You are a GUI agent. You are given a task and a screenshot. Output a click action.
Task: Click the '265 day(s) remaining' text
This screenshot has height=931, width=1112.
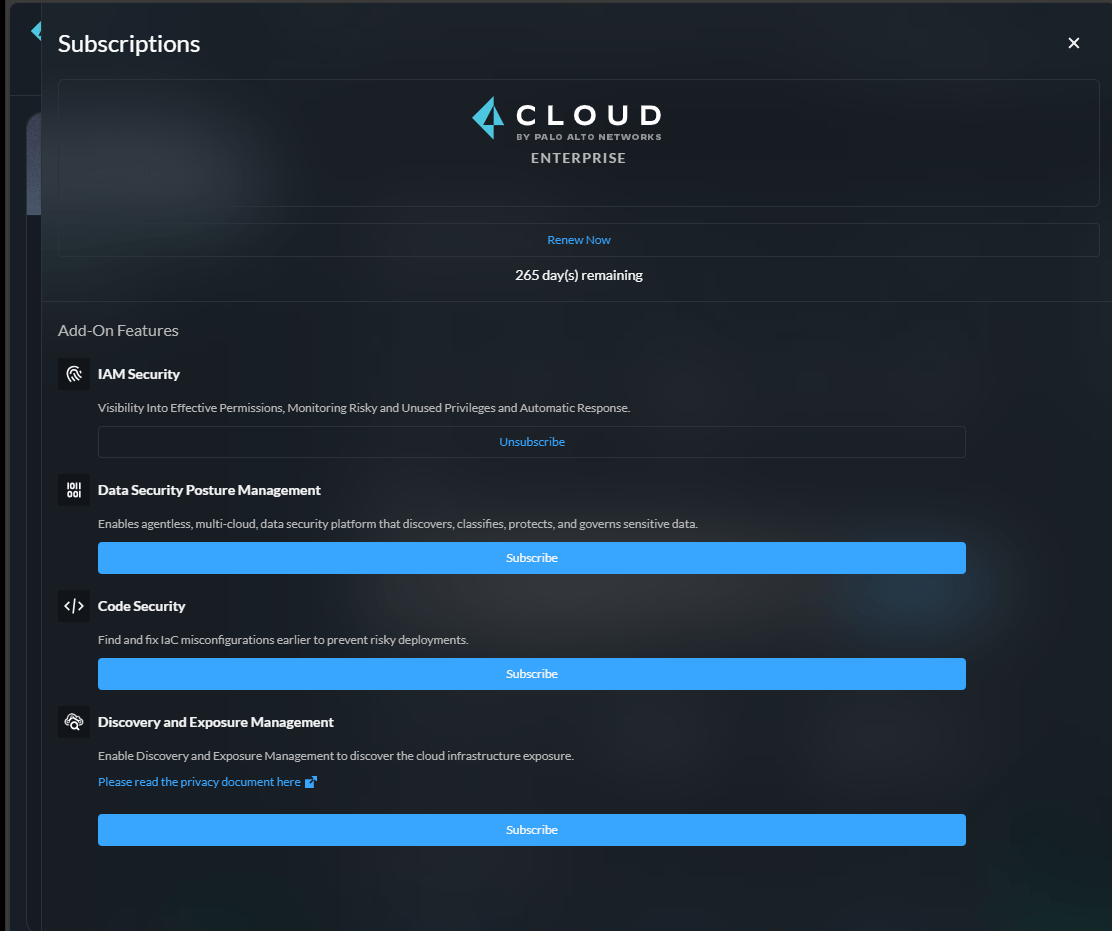click(579, 275)
